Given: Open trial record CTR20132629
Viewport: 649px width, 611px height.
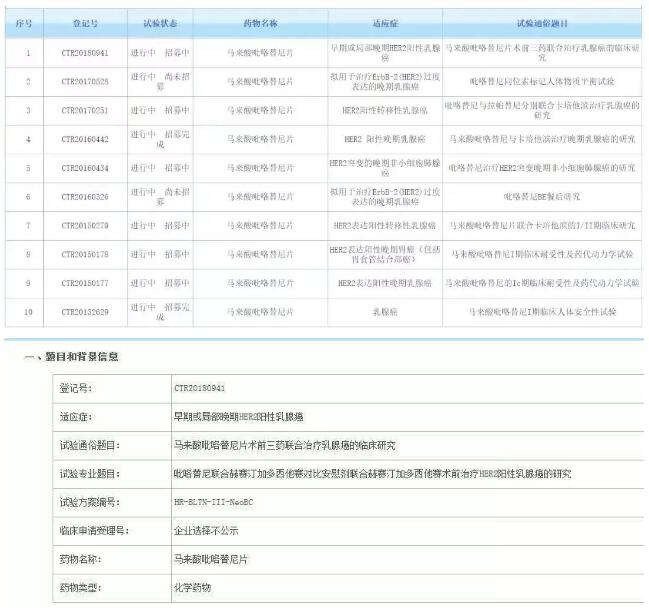Looking at the screenshot, I should pyautogui.click(x=84, y=312).
